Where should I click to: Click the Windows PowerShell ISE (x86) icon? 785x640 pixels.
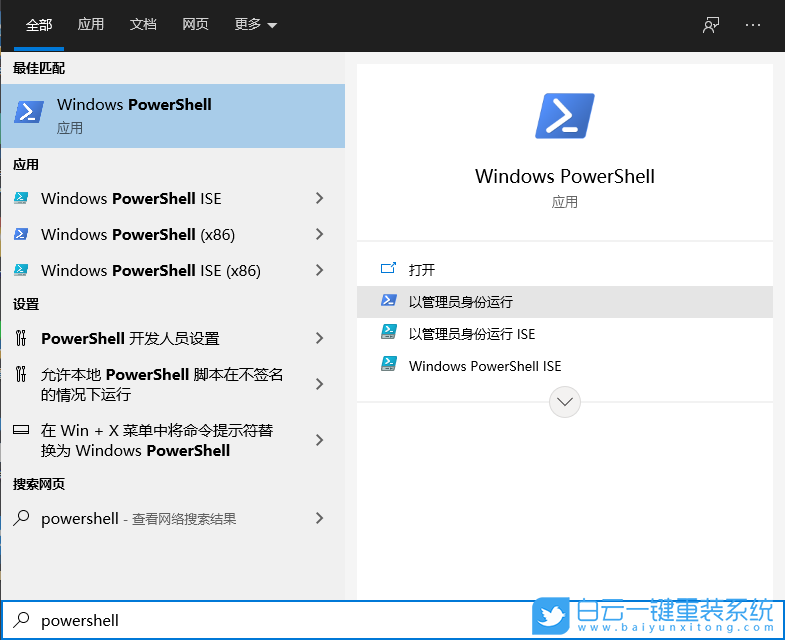(21, 270)
